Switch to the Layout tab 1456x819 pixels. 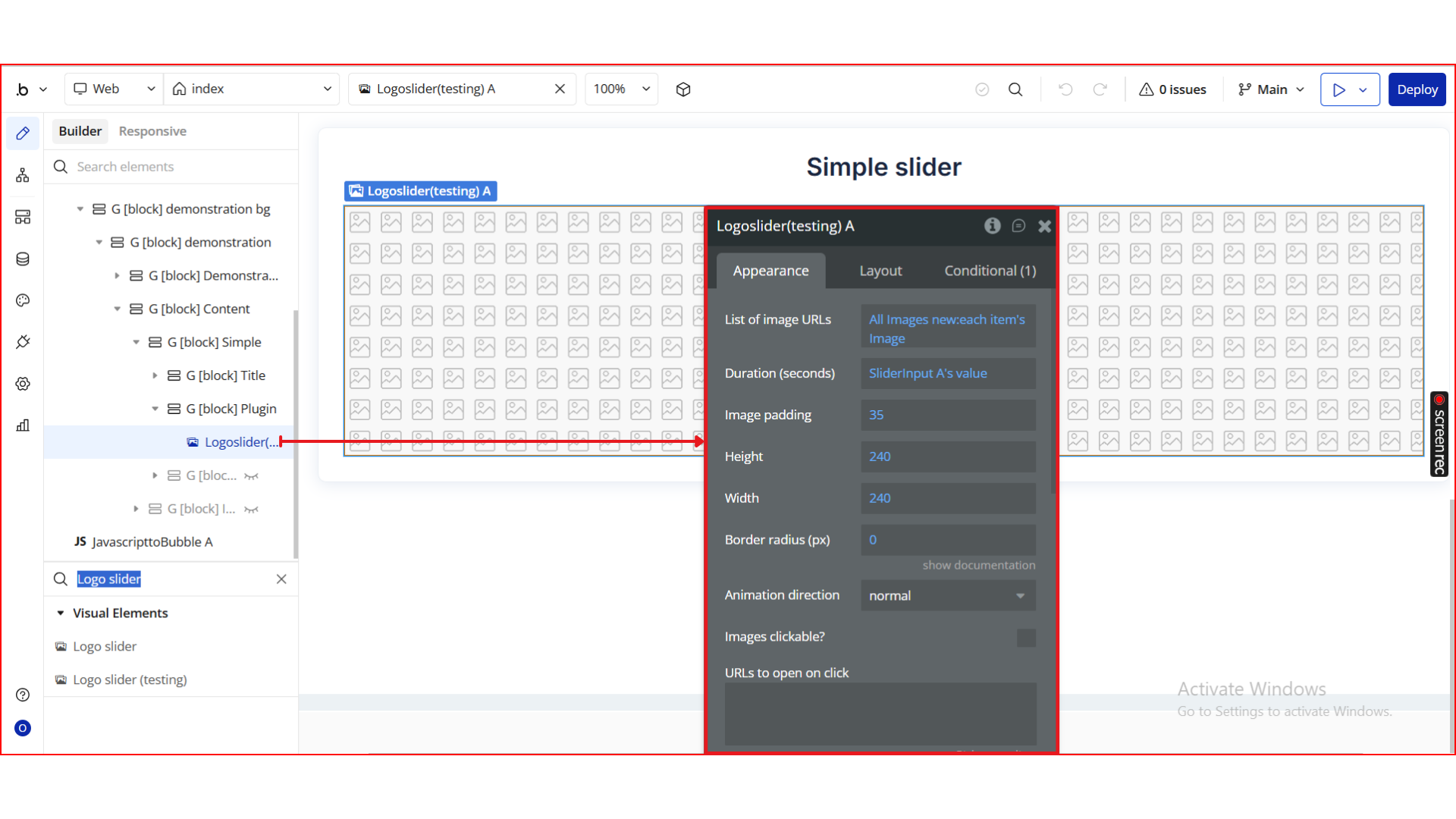coord(880,271)
